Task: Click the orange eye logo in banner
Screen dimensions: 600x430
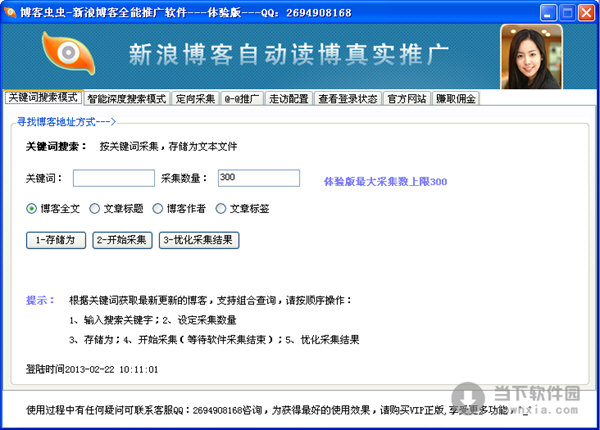Action: click(x=68, y=53)
